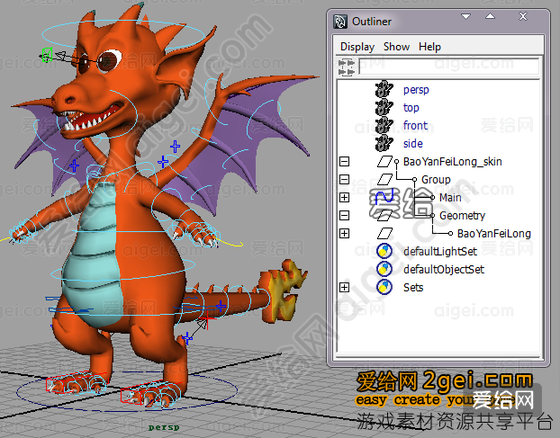Select the Main node label
This screenshot has height=438, width=560.
(x=450, y=197)
